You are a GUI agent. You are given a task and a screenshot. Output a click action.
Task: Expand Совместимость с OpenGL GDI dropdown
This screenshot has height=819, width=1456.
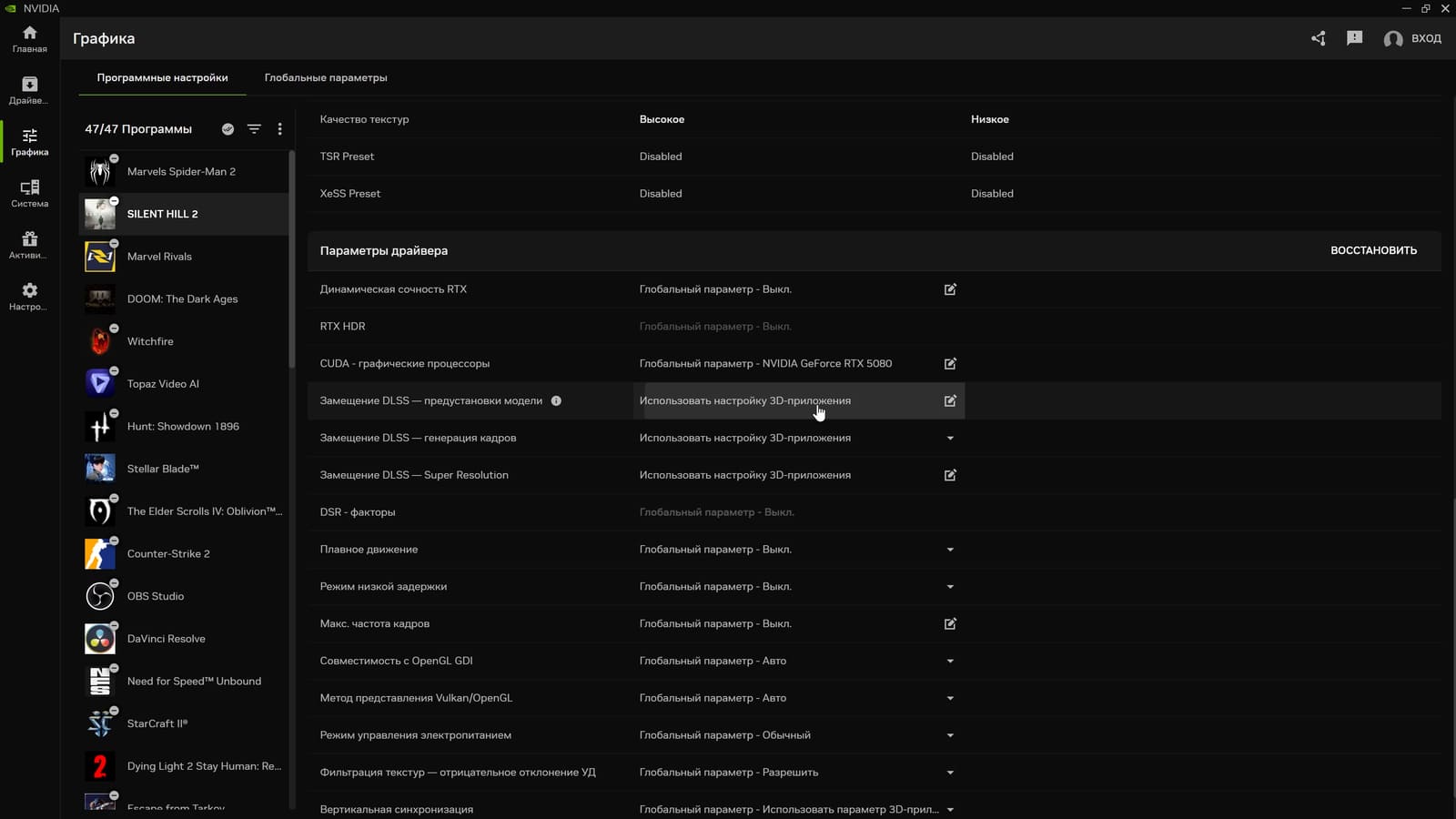pos(950,661)
